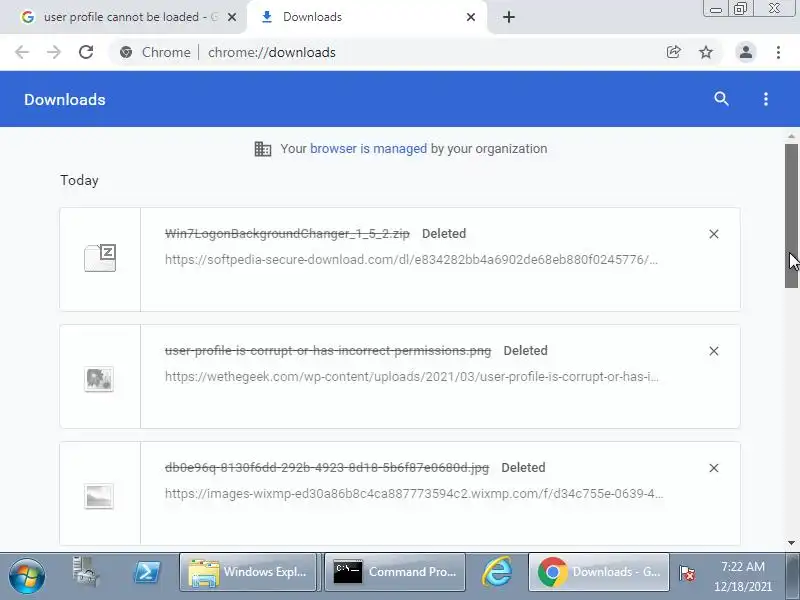Close the Downloads tab

coord(471,17)
